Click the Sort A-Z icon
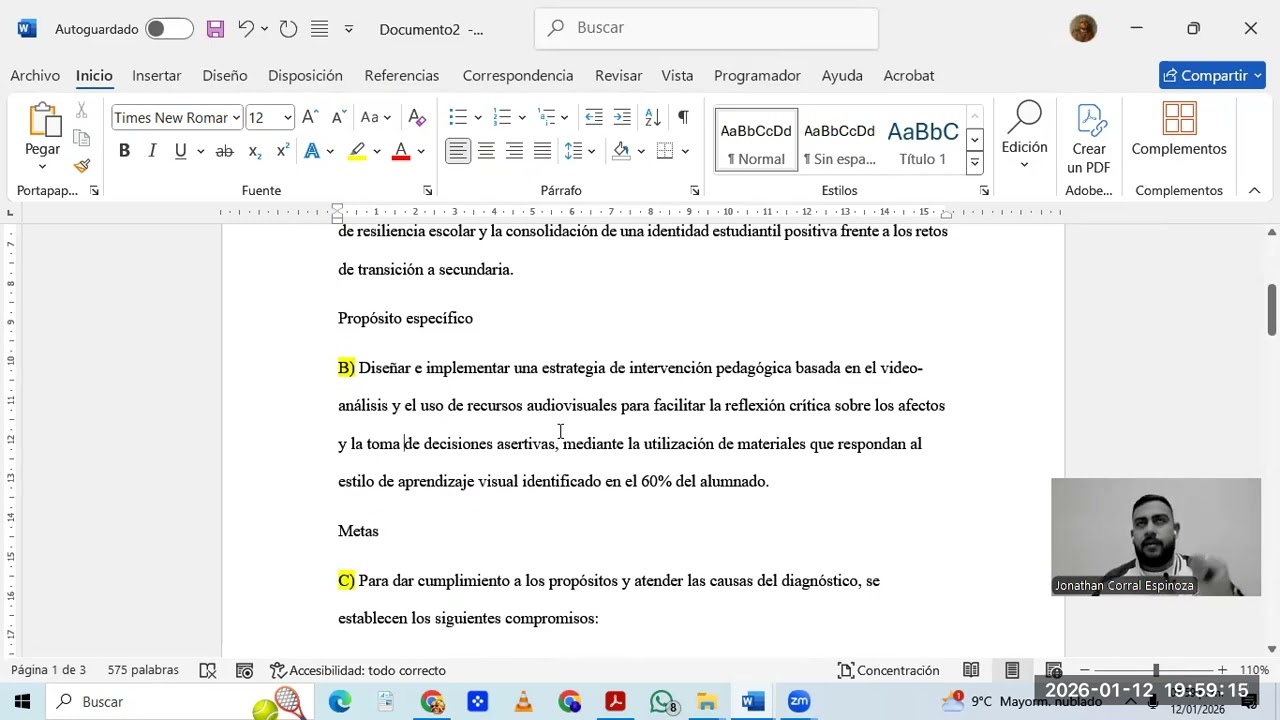 click(652, 117)
